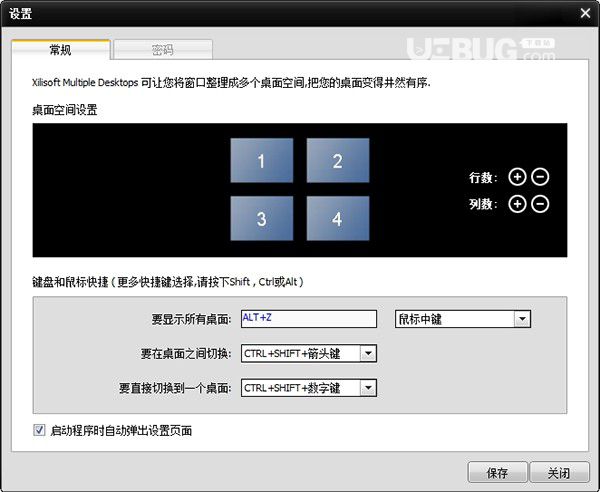Viewport: 600px width, 492px height.
Task: Expand the 鼠标中键 dropdown arrow
Action: pos(522,319)
